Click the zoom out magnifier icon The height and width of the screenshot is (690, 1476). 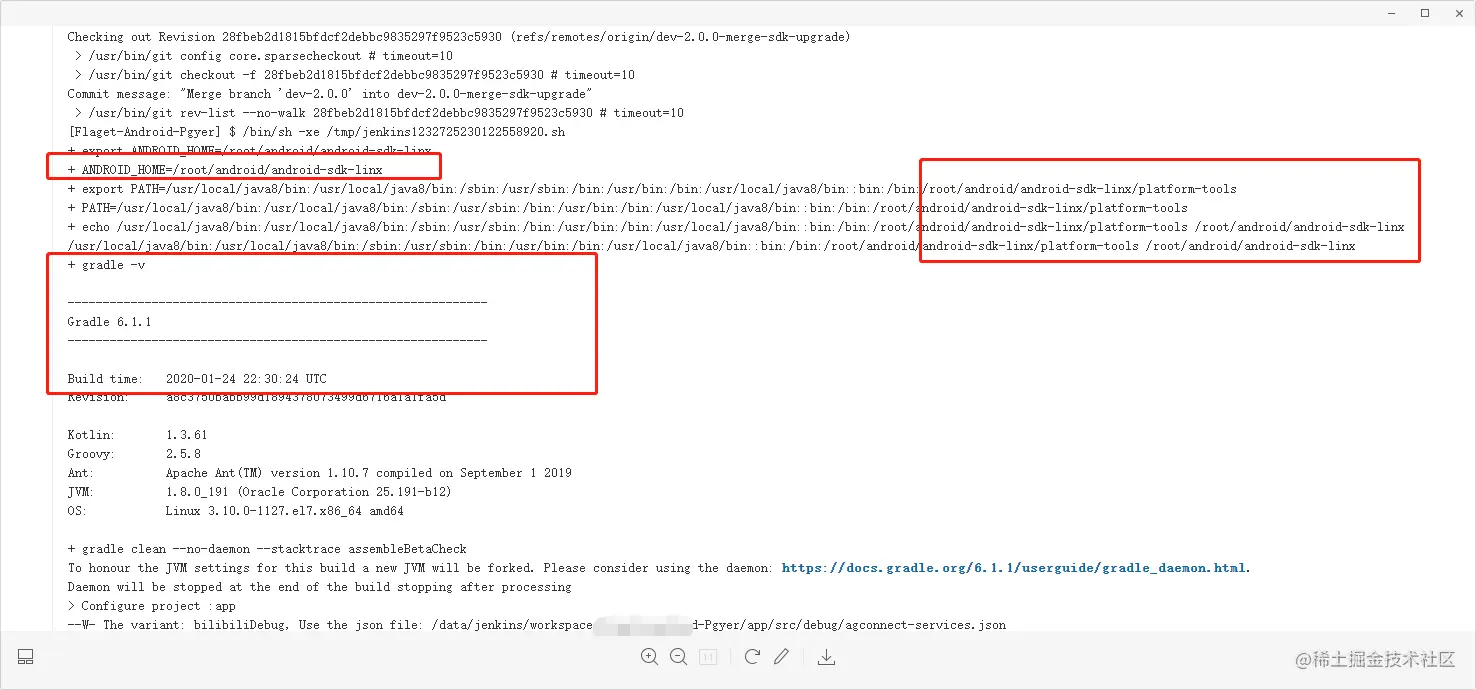click(x=678, y=657)
